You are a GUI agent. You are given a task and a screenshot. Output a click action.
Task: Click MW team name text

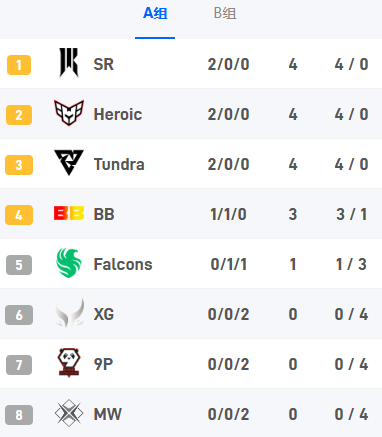(x=108, y=414)
